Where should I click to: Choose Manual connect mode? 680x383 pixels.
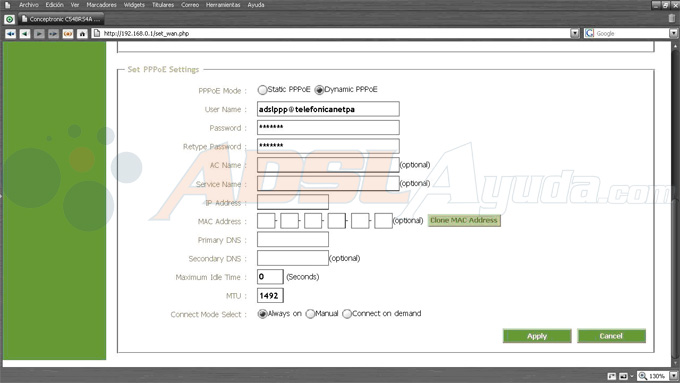[x=310, y=314]
